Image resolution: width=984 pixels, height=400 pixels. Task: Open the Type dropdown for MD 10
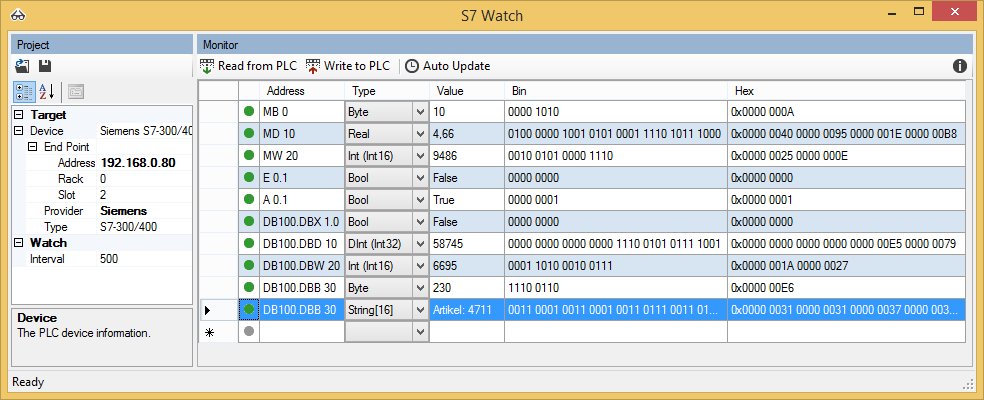click(420, 133)
